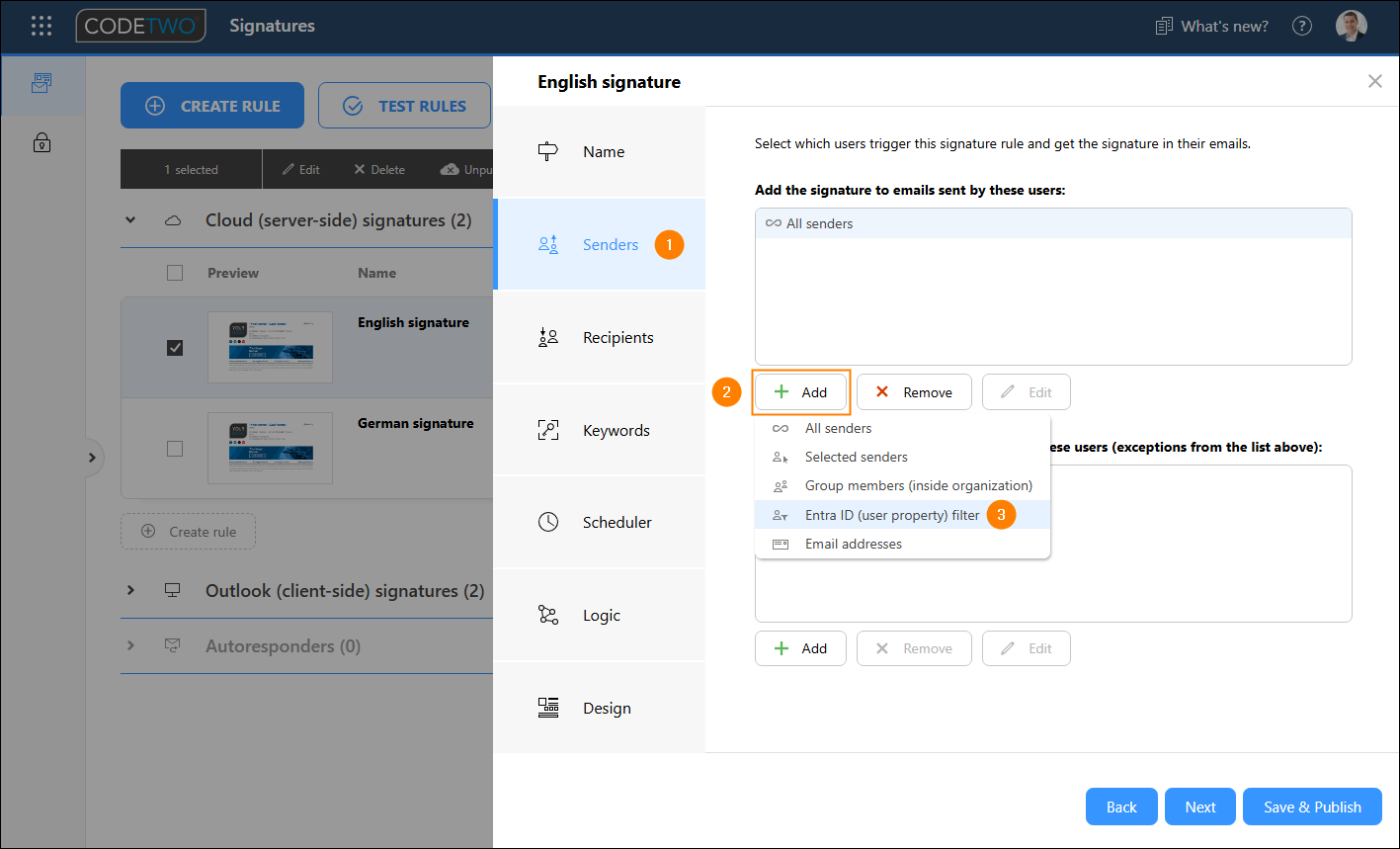Open the What's new panel
Viewport: 1400px width, 849px height.
(x=1212, y=27)
